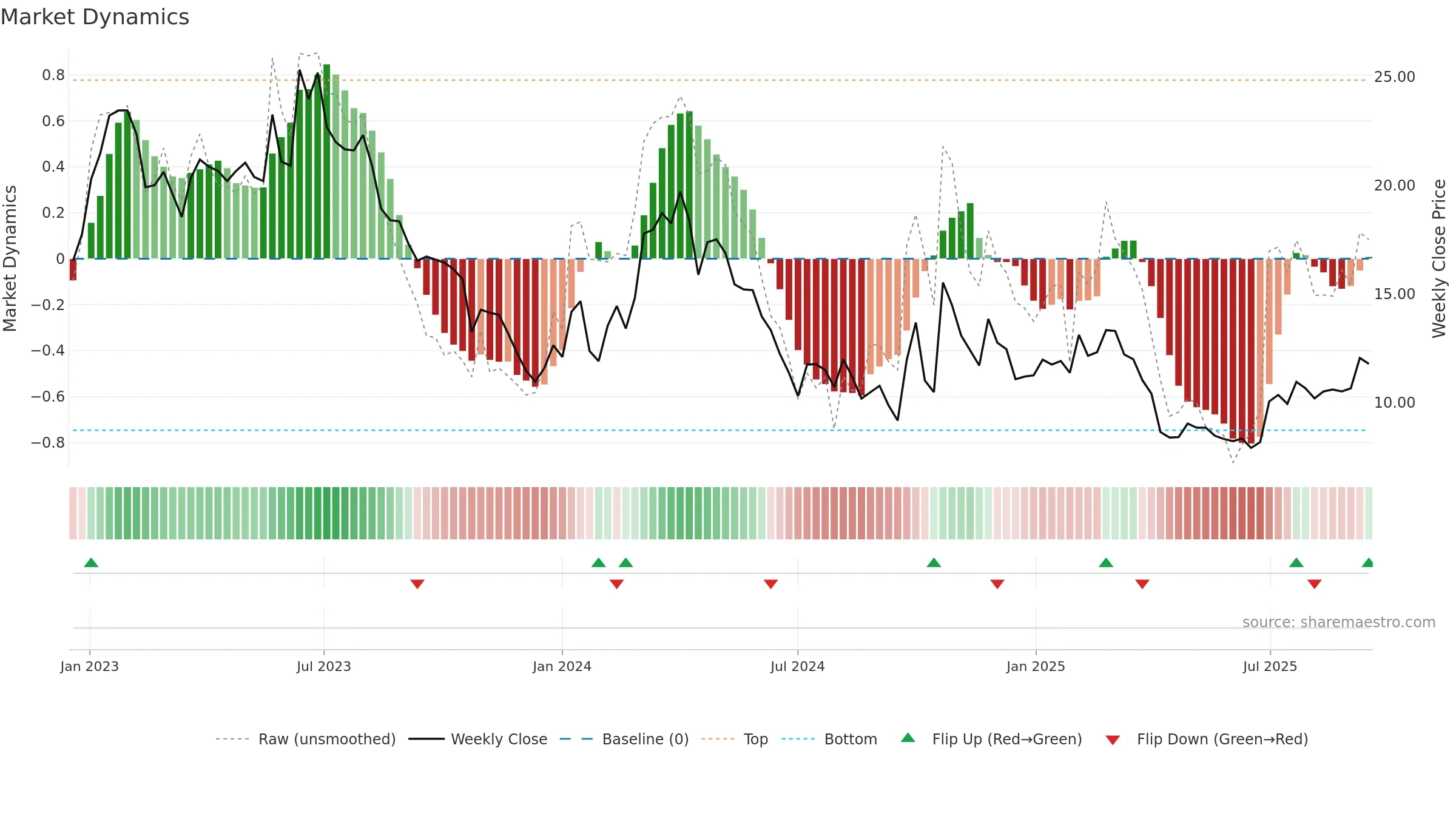Select the second flip-up marker after Jan 2024

626,562
